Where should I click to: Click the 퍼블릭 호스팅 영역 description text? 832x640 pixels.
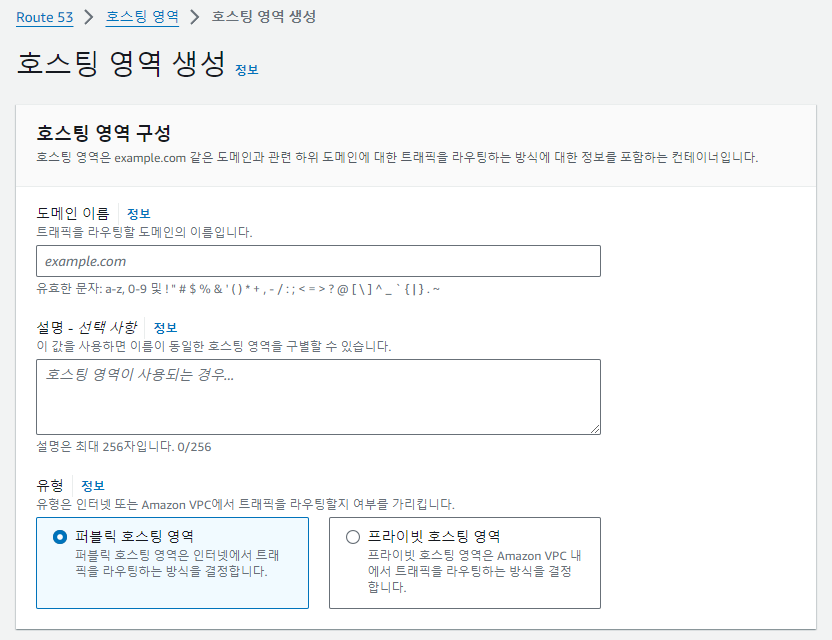click(177, 563)
